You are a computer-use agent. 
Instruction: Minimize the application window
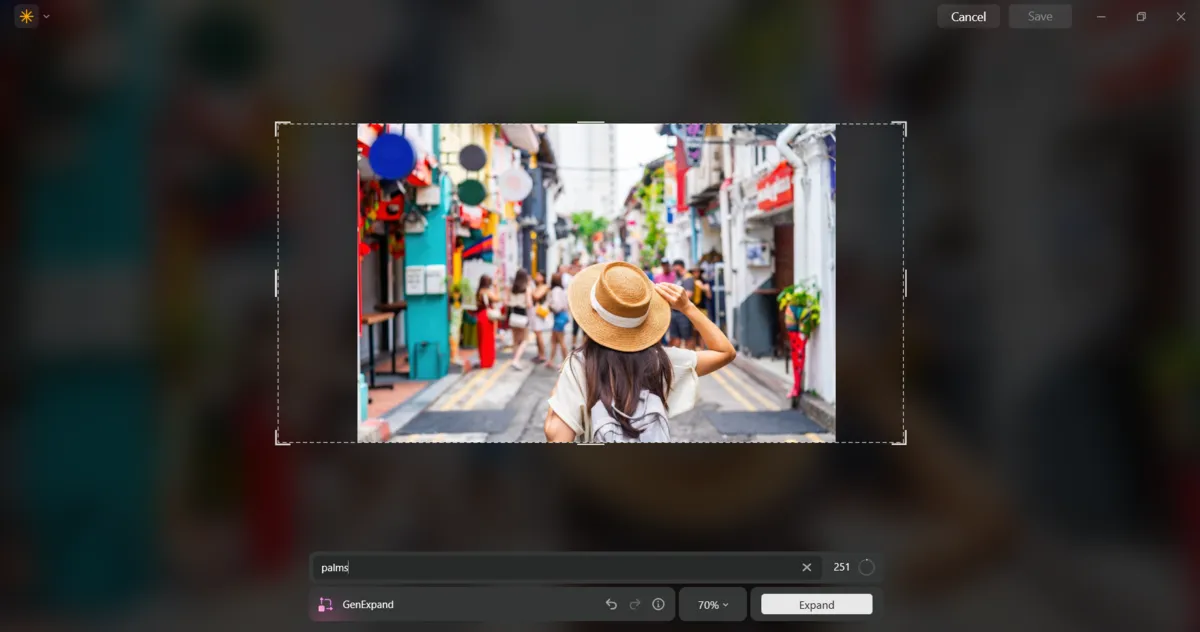1099,16
